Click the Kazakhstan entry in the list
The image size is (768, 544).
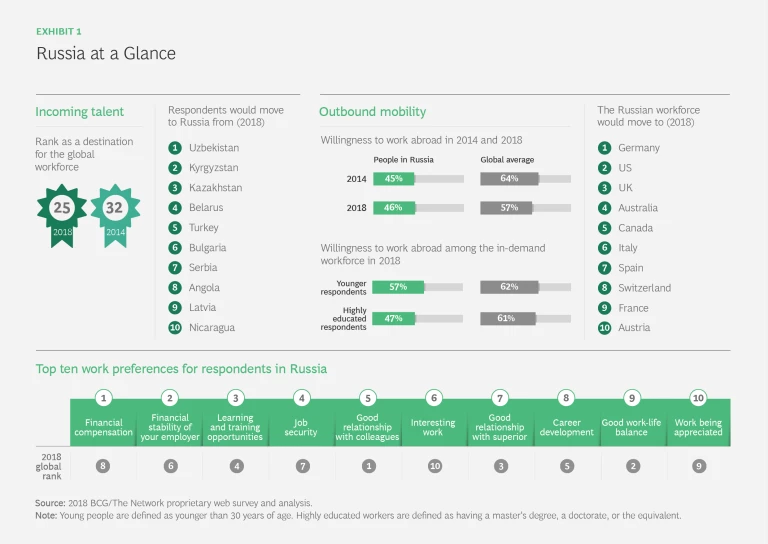pos(215,188)
